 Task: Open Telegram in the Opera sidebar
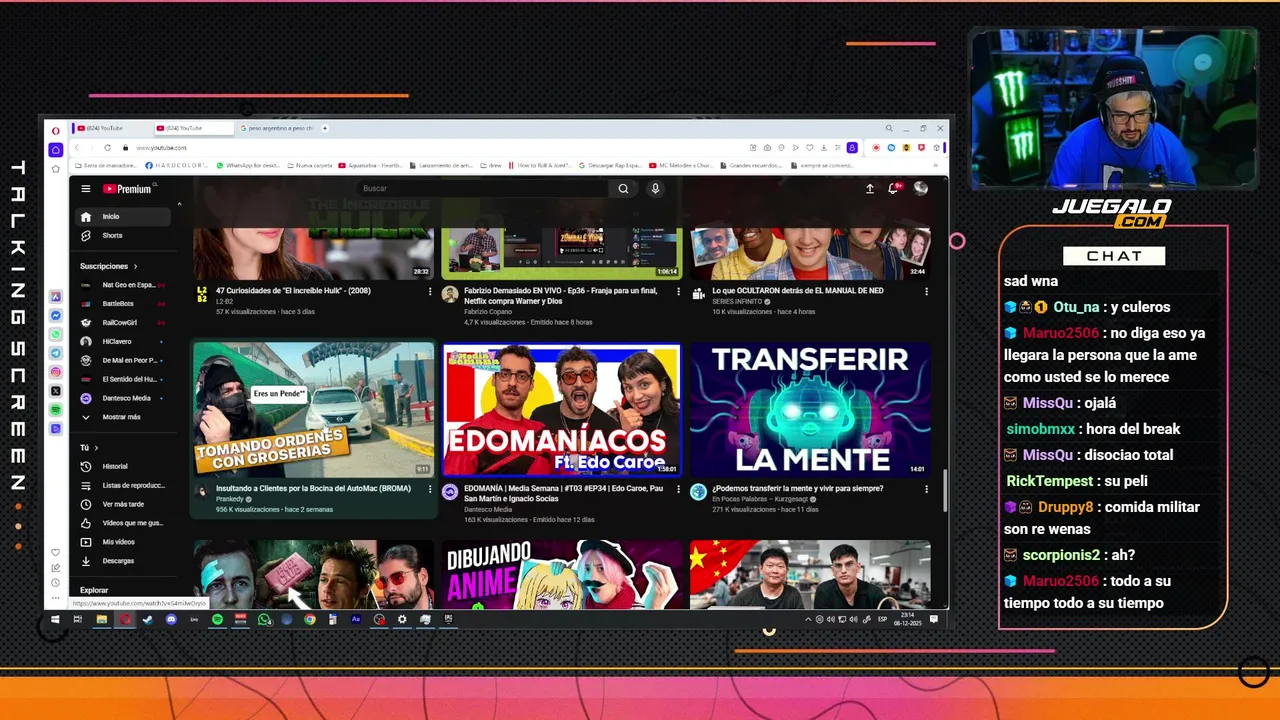click(56, 353)
